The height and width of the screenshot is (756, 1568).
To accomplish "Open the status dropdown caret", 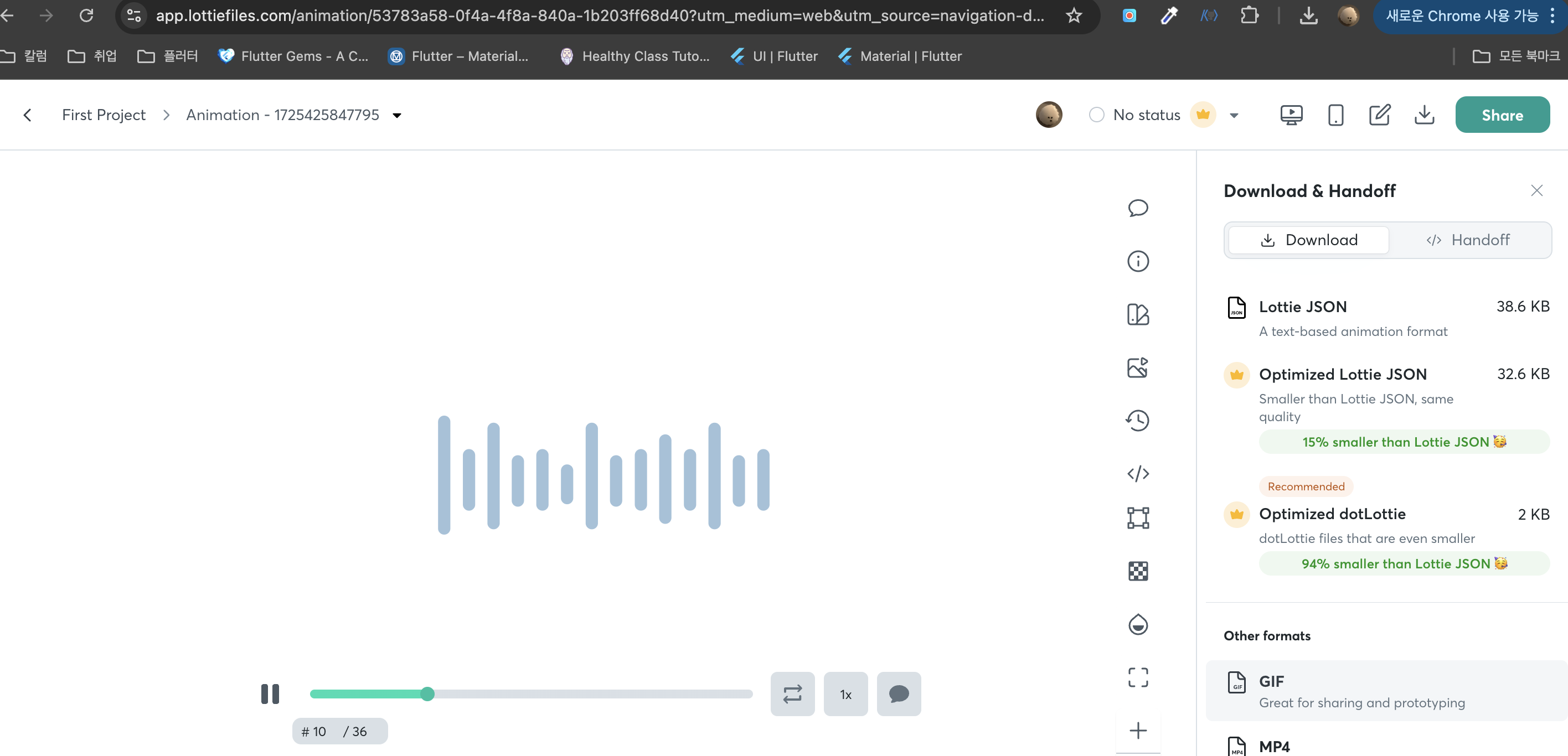I will 1234,116.
